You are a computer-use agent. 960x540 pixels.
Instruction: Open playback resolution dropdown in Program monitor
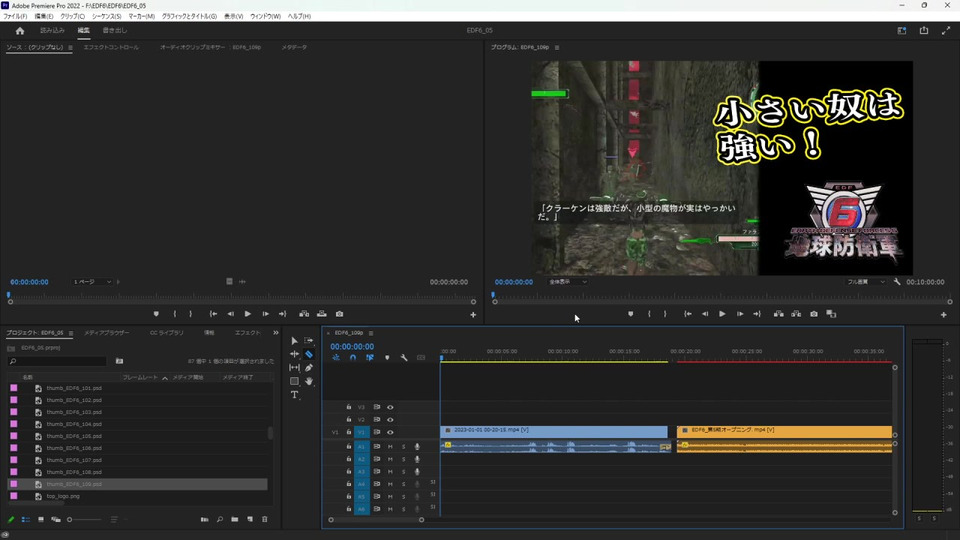click(866, 282)
